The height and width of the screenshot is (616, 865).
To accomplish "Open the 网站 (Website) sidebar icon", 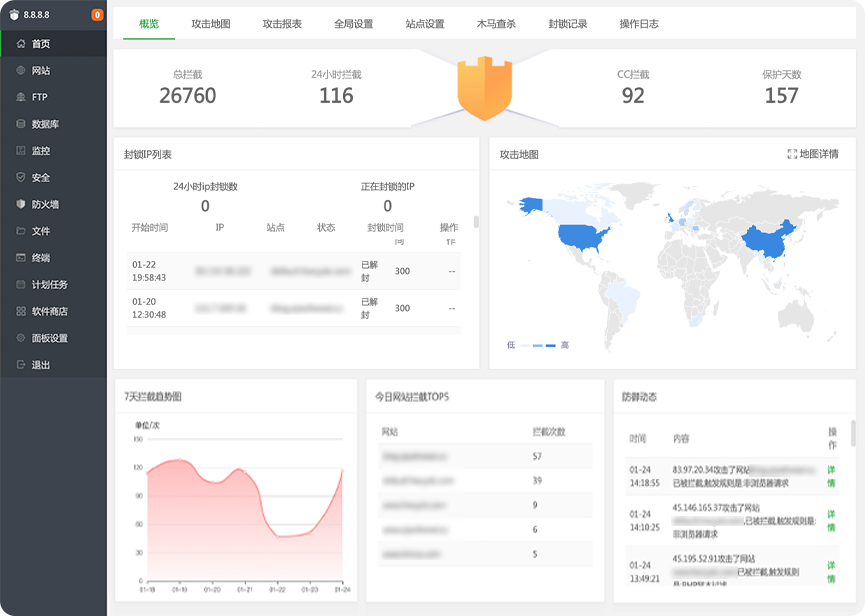I will pos(21,71).
